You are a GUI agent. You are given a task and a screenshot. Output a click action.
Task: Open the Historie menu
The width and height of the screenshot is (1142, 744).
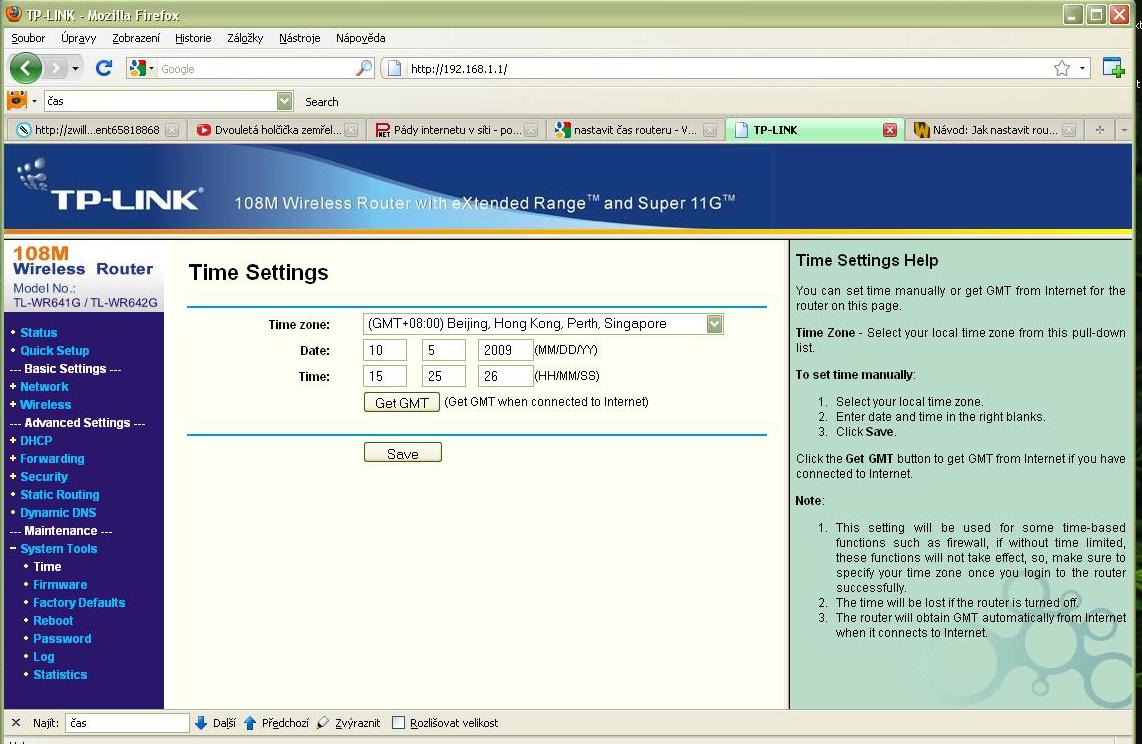(x=193, y=38)
